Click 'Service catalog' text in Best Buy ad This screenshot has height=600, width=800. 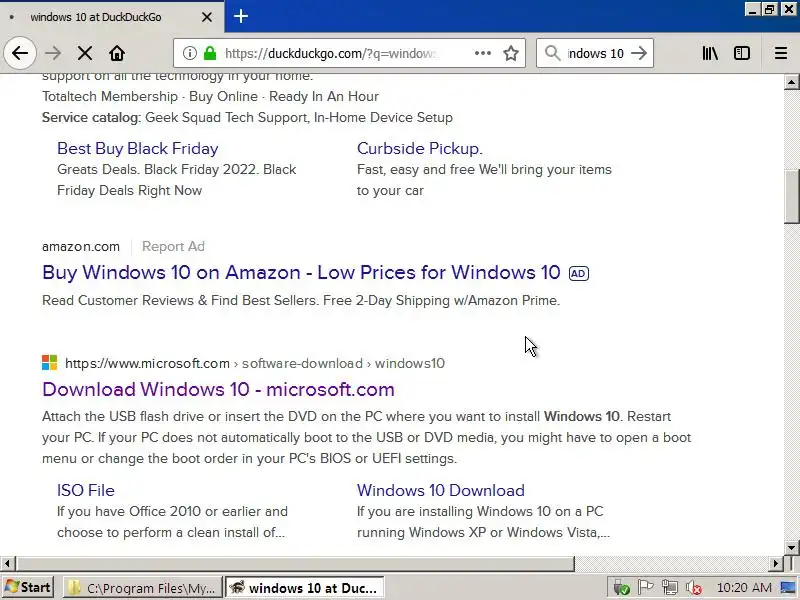point(90,117)
